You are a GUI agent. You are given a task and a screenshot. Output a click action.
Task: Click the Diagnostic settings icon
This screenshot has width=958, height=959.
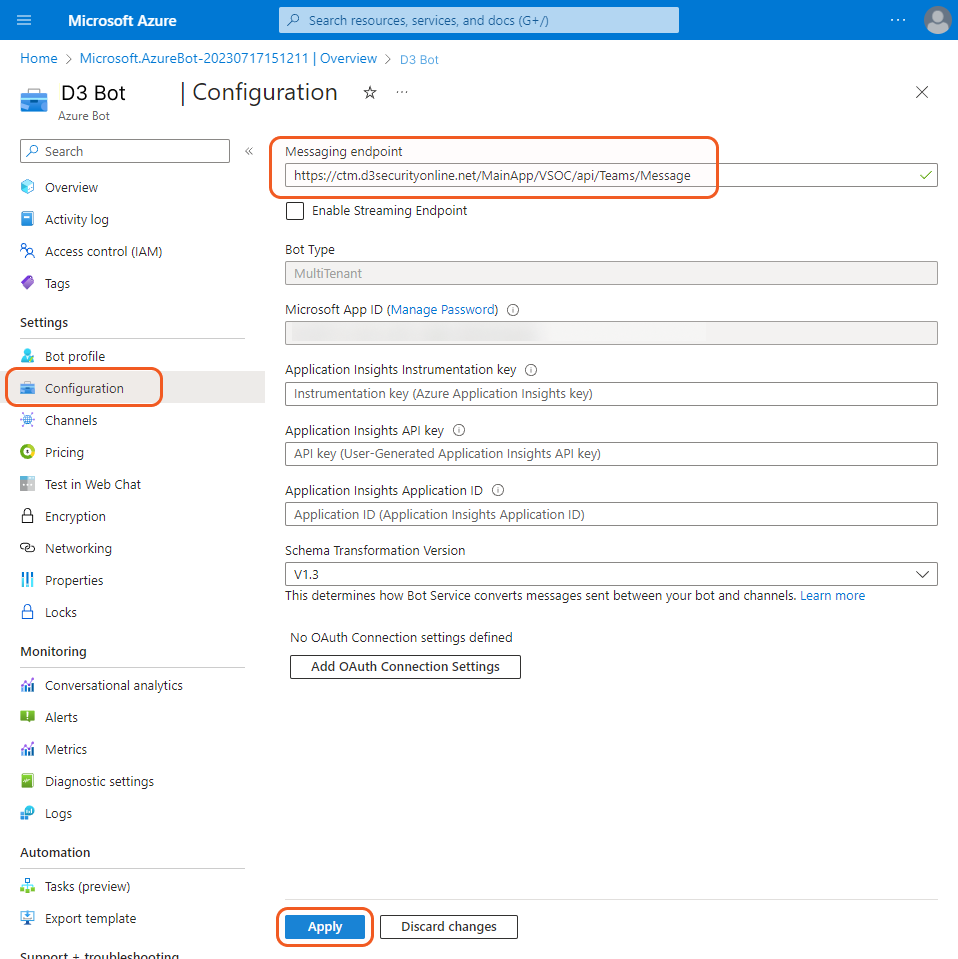[x=28, y=781]
